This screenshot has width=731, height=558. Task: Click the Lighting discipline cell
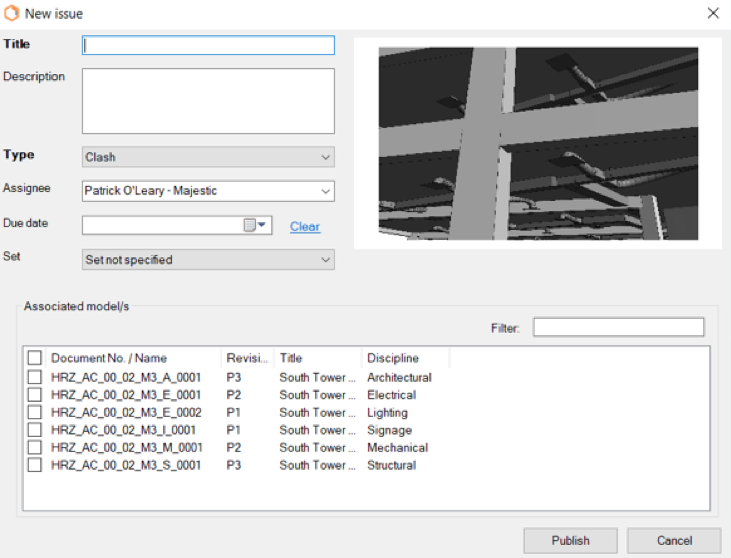click(x=387, y=413)
